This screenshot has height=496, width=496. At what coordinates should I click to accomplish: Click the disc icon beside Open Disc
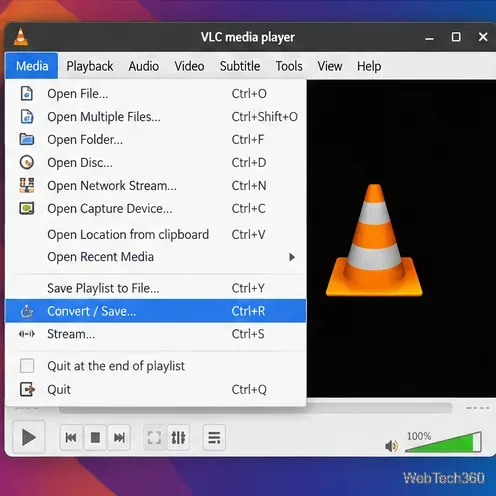click(x=27, y=162)
